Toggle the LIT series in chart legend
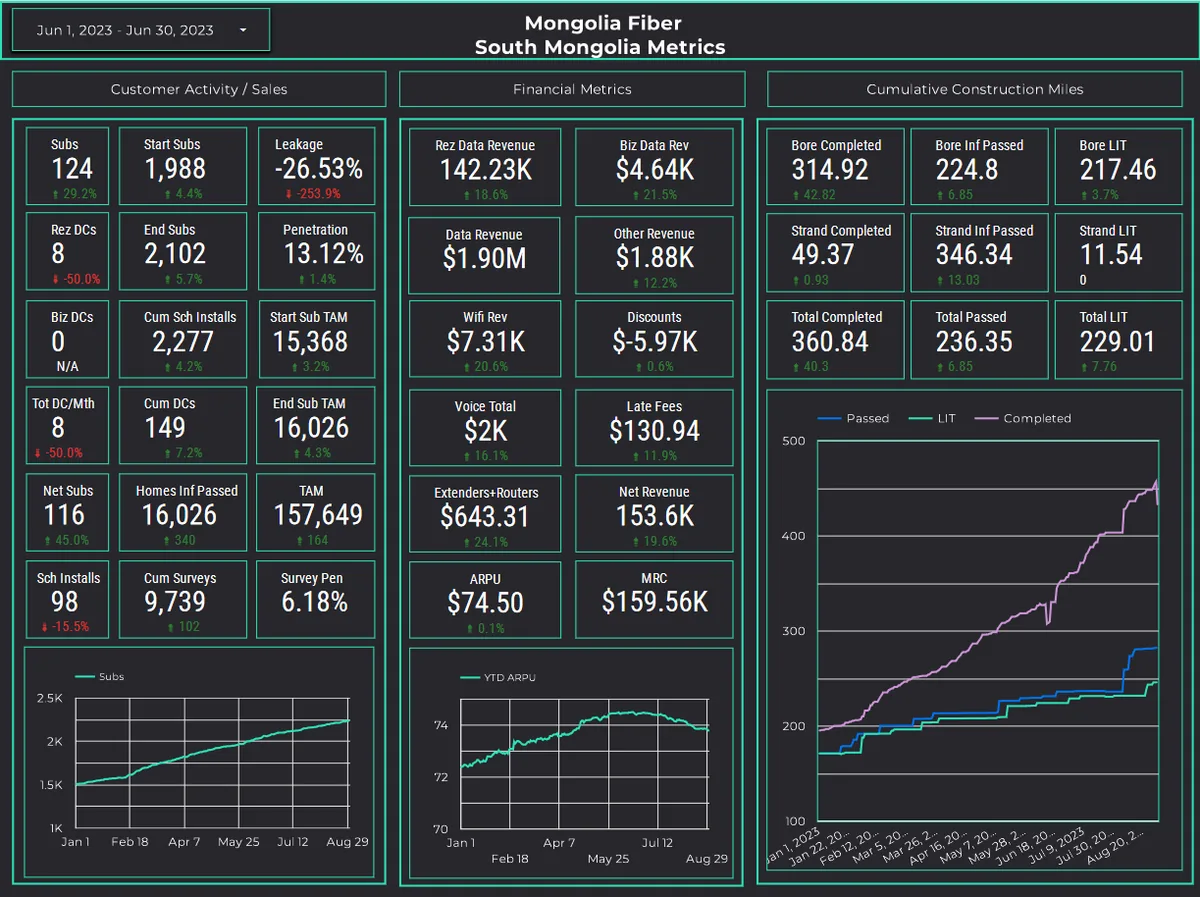The image size is (1200, 897). pos(932,418)
